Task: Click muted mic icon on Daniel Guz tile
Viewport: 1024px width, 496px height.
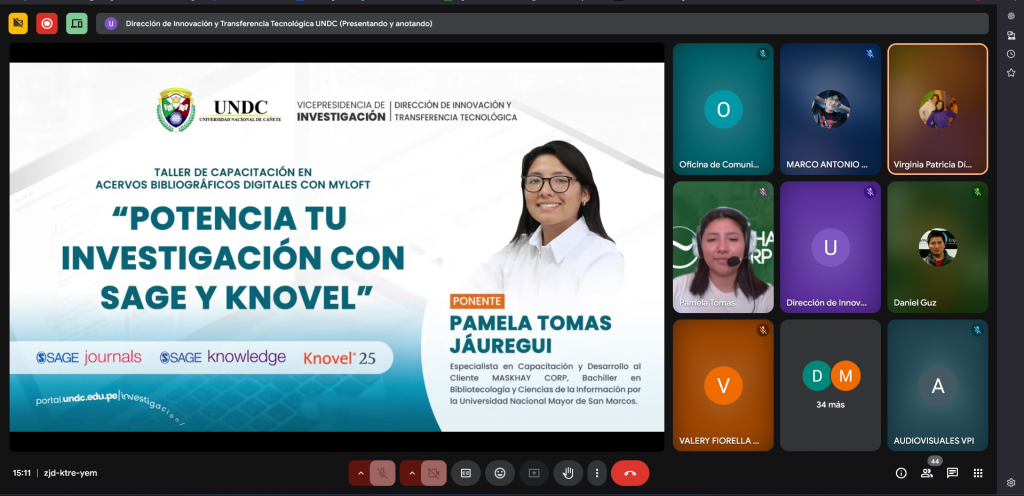Action: 977,192
